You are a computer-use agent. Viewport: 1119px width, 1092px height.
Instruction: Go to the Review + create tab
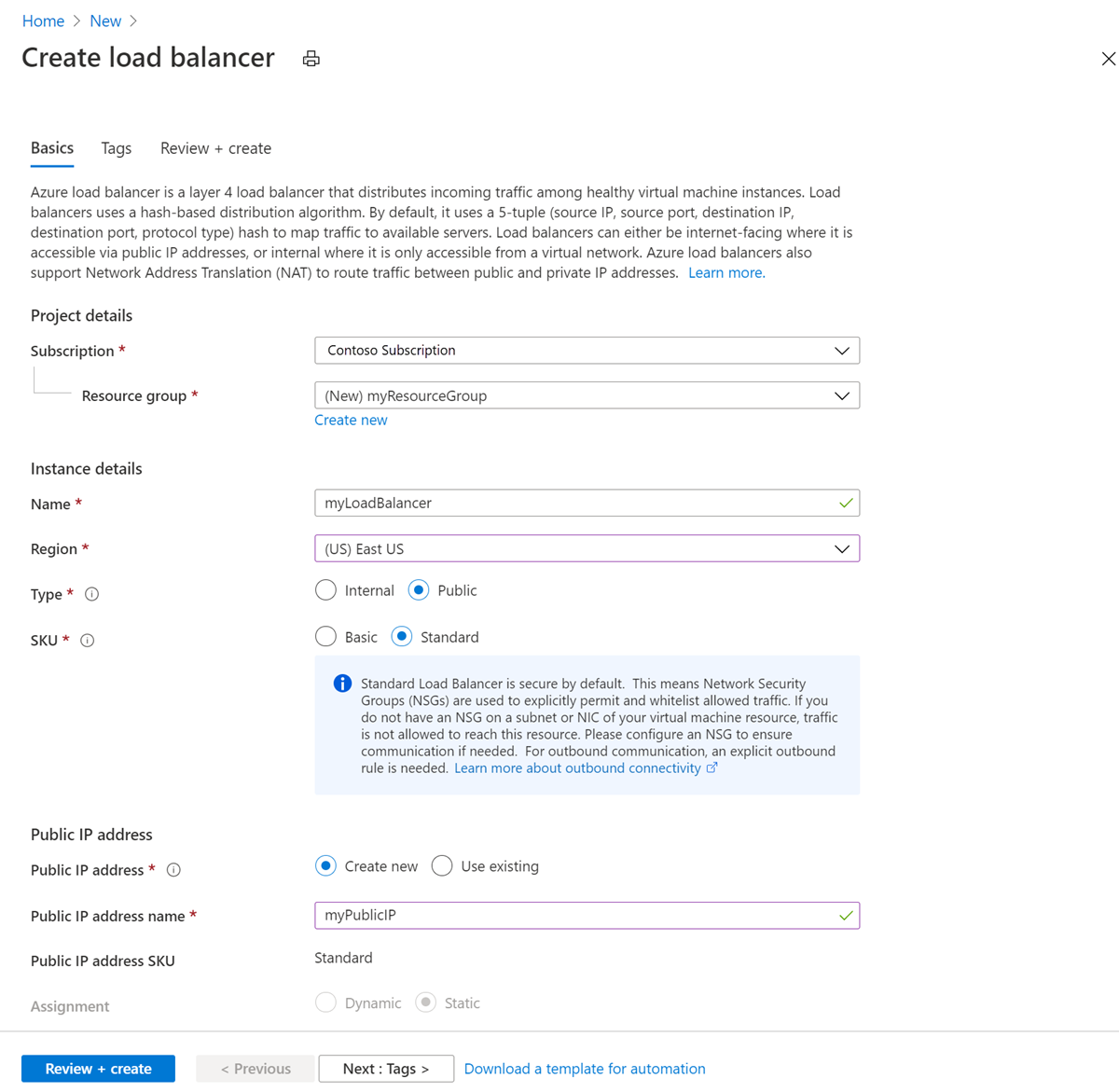click(215, 148)
